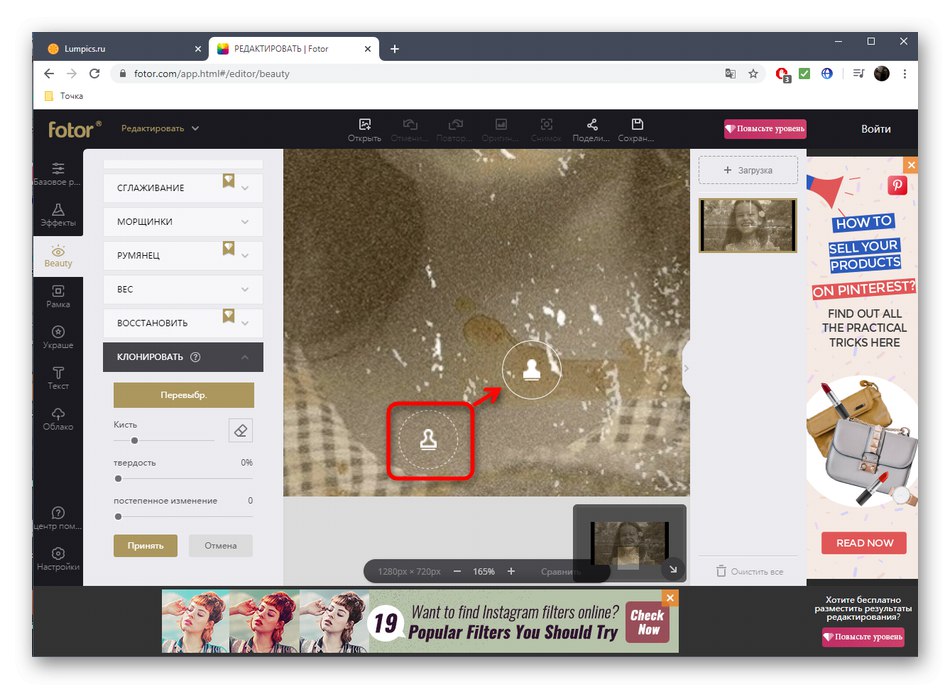Click Сравнить compare in zoom bar
Viewport: 950px width, 689px height.
click(560, 571)
